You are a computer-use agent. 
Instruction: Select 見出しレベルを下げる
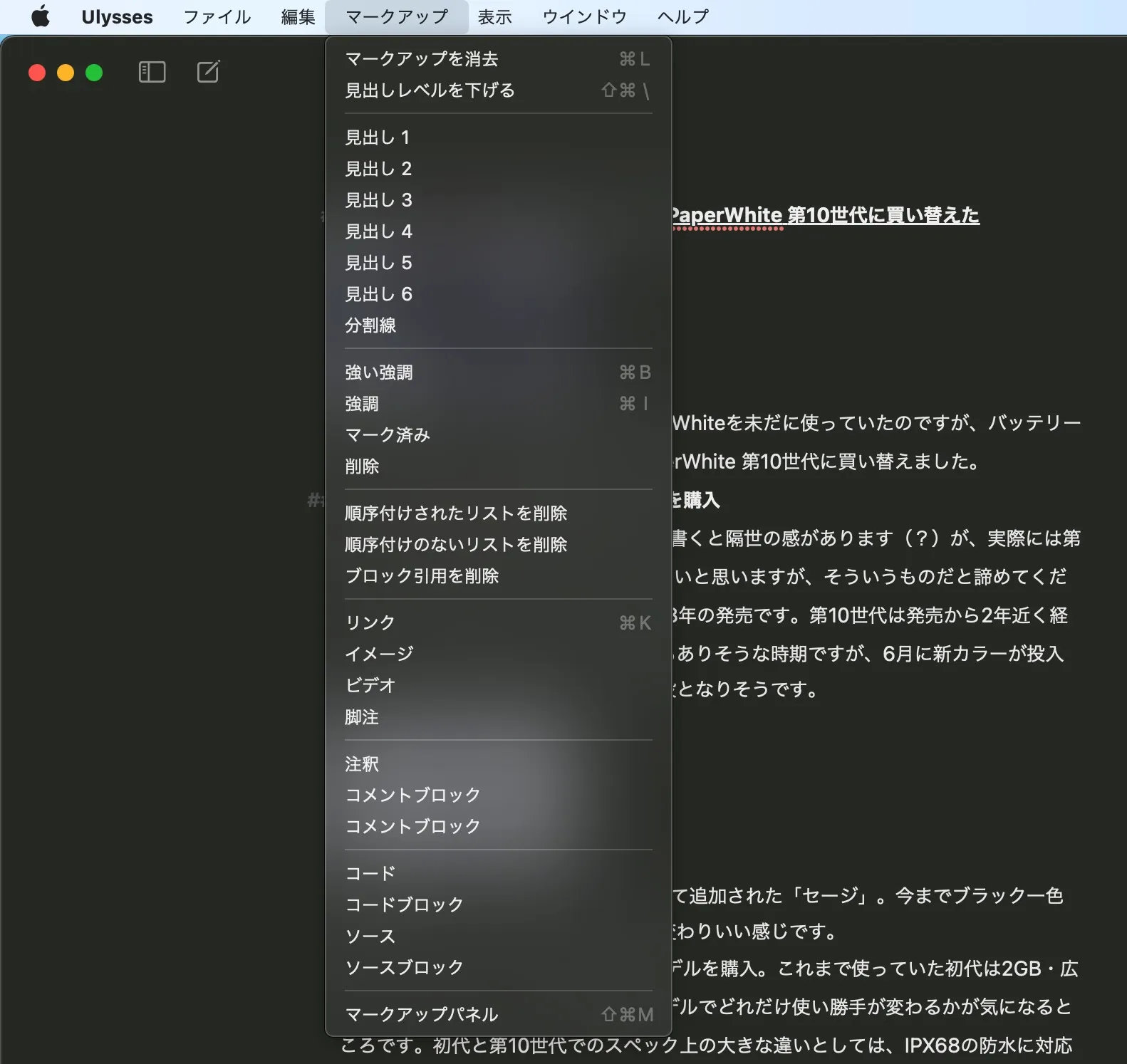pos(498,90)
